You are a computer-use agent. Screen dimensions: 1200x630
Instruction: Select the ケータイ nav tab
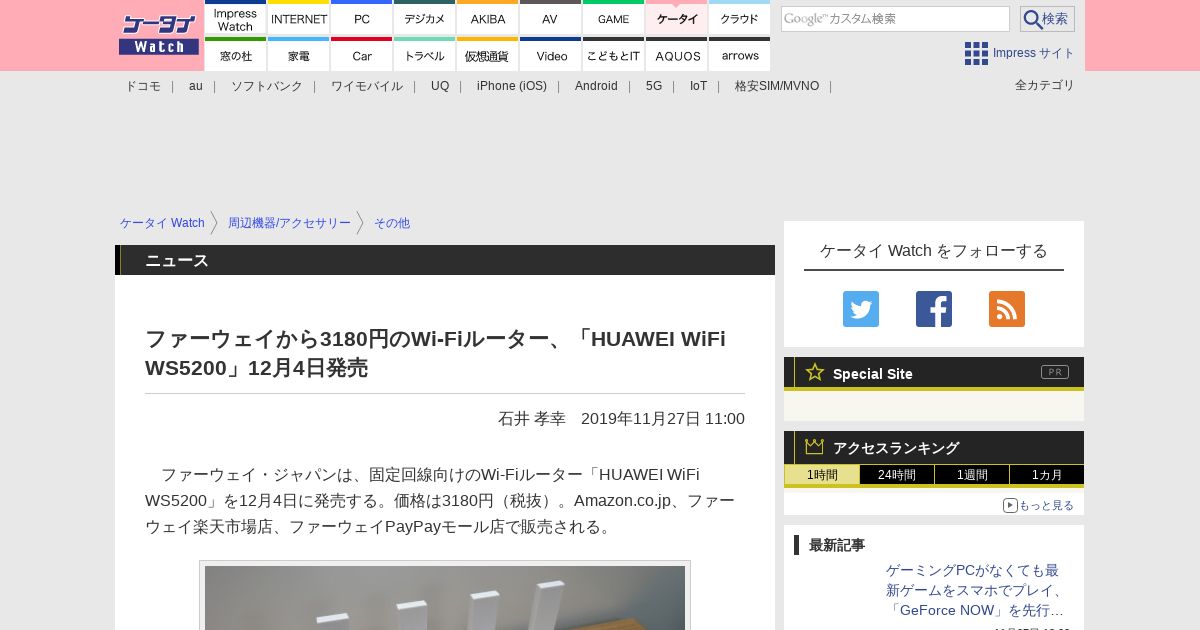pos(677,18)
